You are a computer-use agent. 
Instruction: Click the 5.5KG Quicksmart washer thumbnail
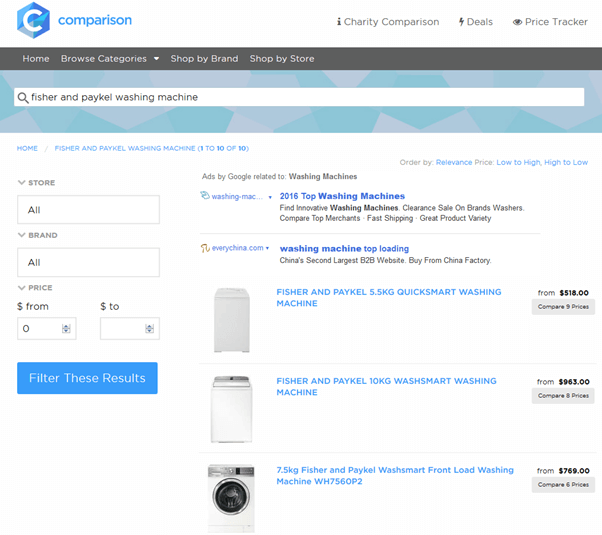click(x=232, y=320)
